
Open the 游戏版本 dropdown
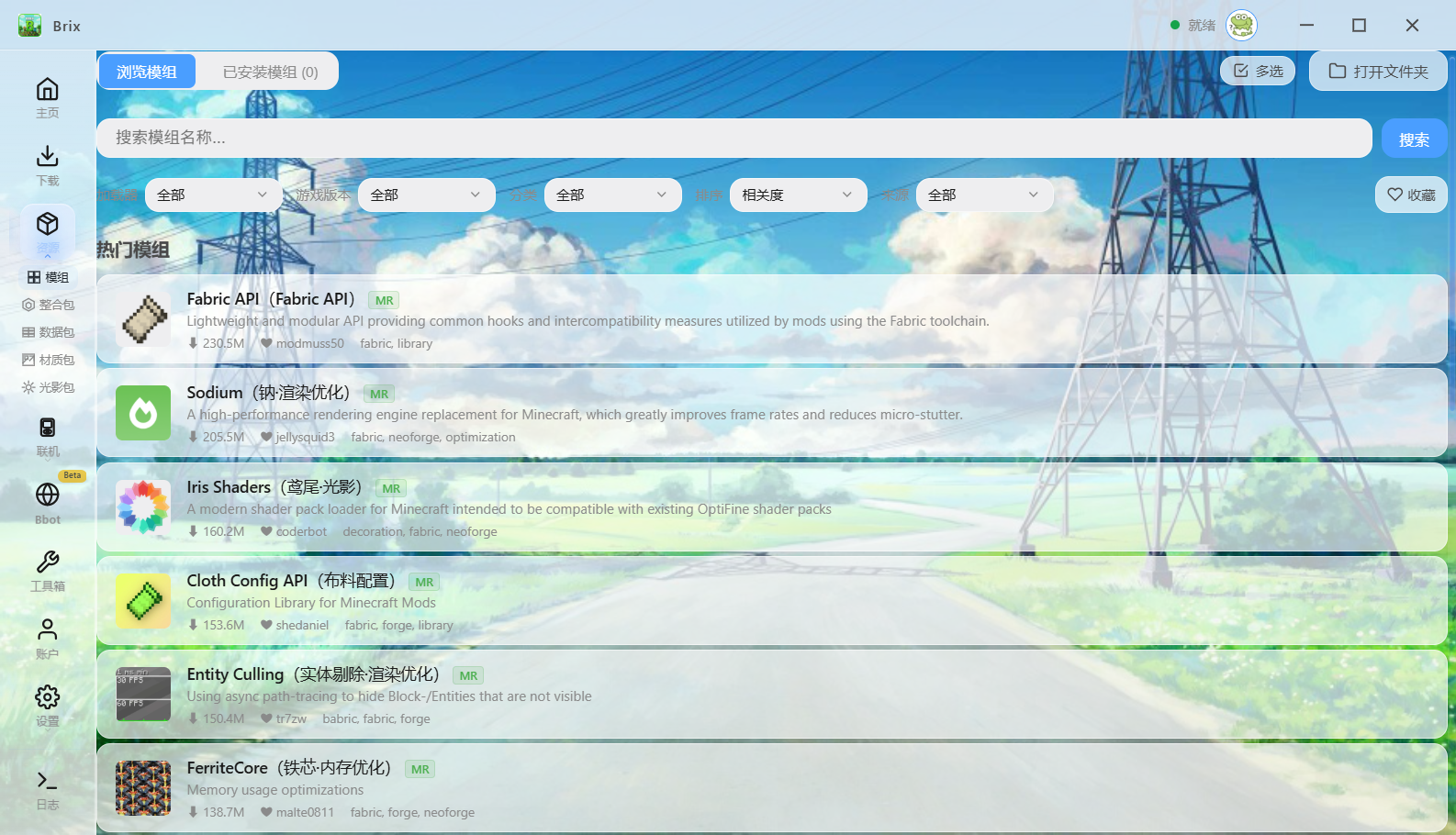click(426, 195)
